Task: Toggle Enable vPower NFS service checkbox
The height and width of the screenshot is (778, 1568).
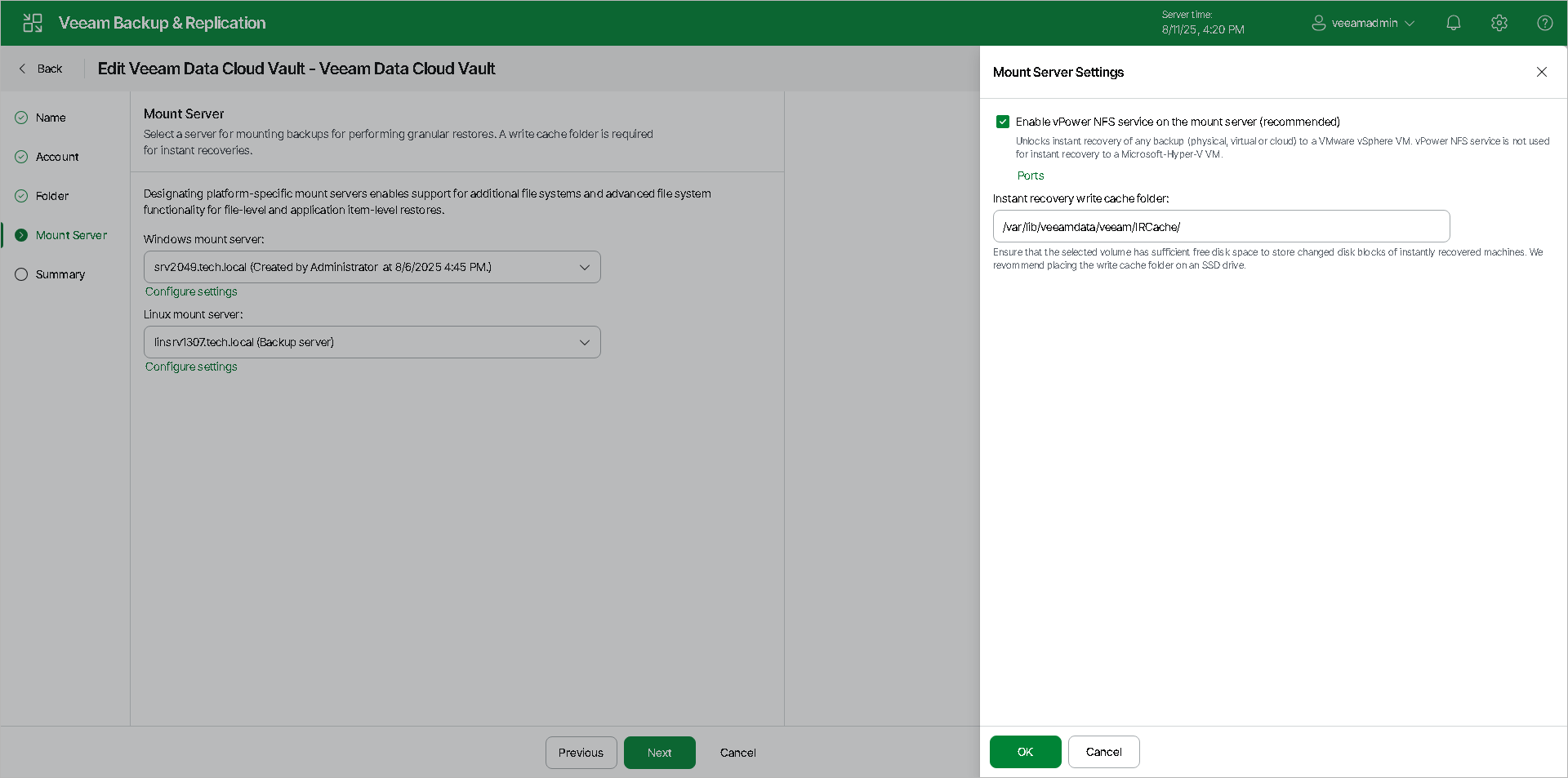Action: (x=1003, y=122)
